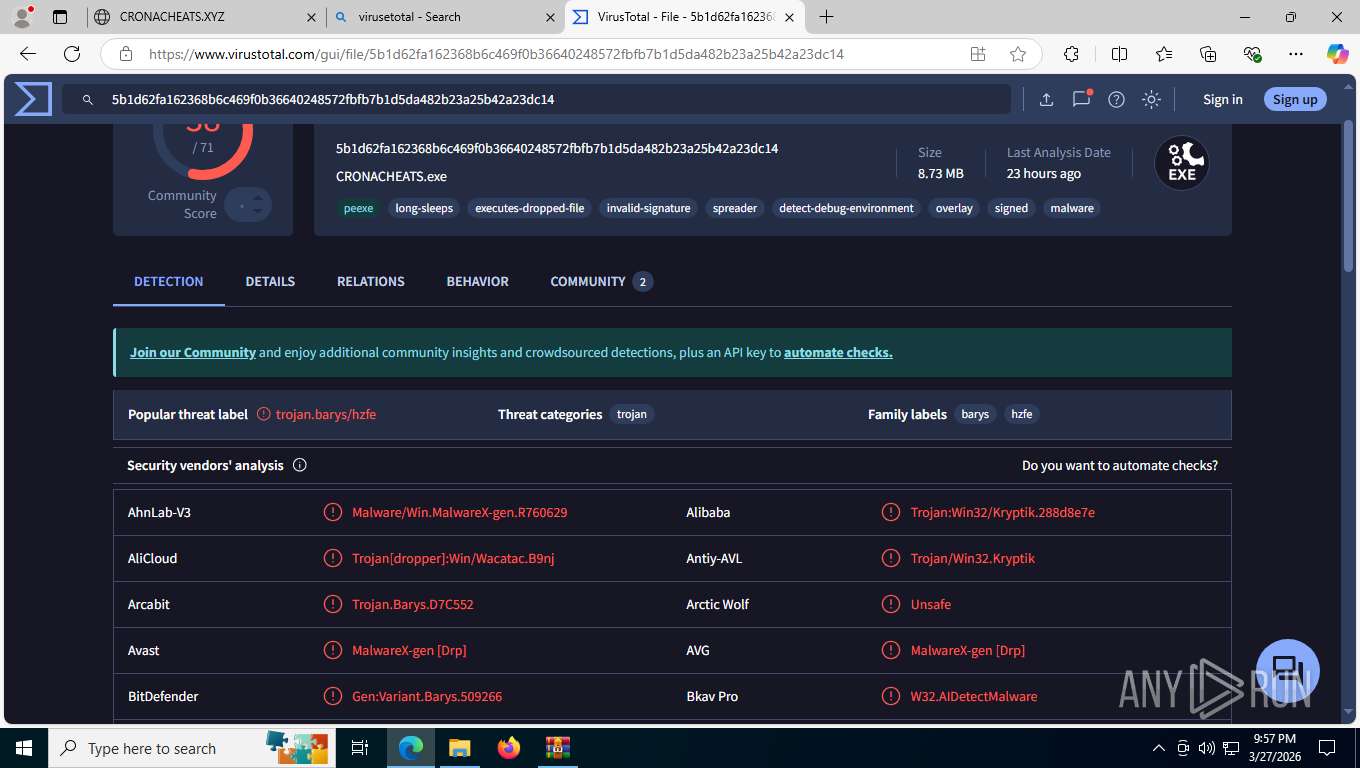Open a new browser tab

click(x=826, y=17)
